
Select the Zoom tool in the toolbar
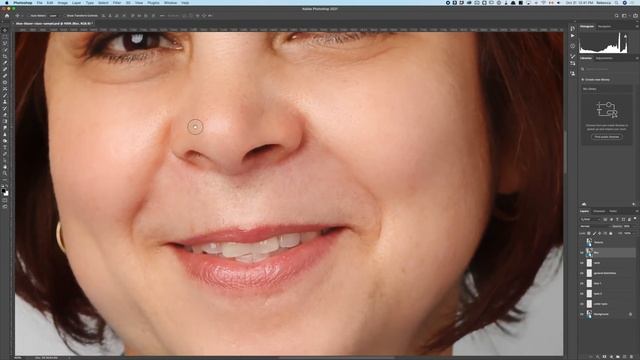coord(5,173)
